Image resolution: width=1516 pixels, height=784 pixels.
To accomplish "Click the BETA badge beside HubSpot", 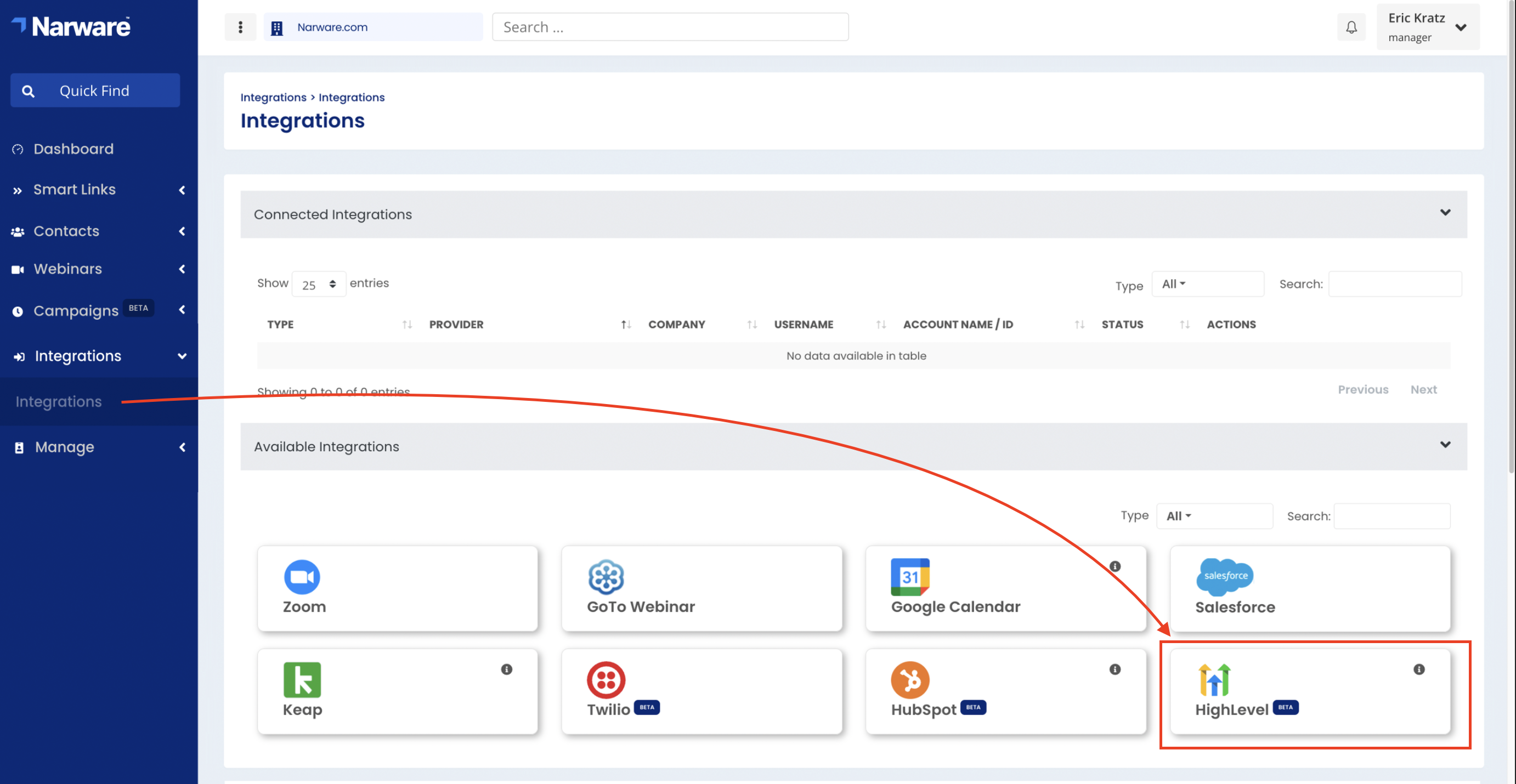I will 974,708.
